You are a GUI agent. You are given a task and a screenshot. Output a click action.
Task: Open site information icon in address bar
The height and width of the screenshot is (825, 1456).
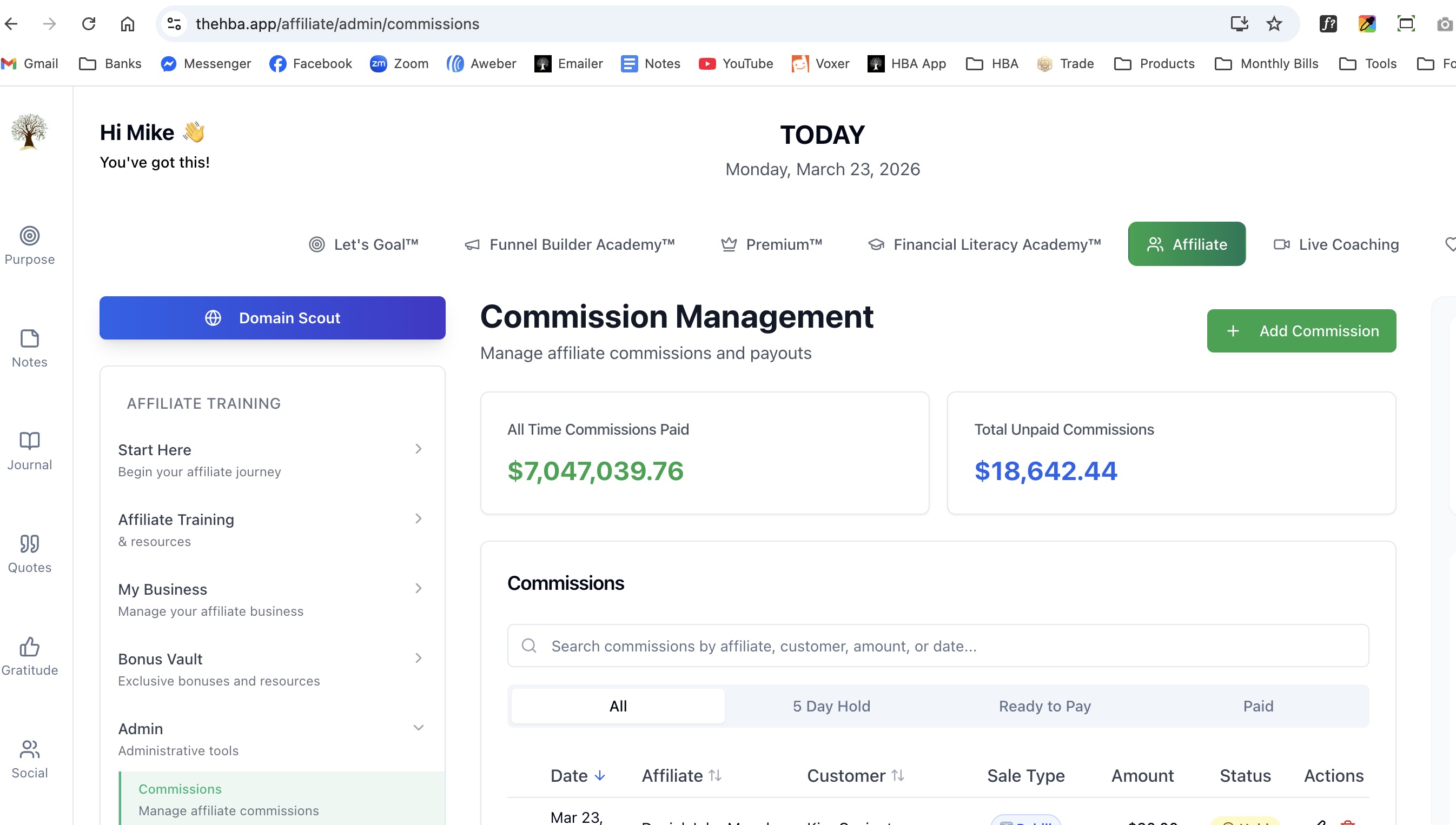tap(174, 24)
